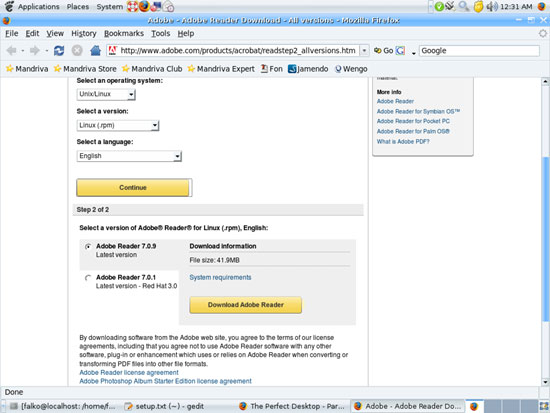Open Adobe Reader license agreement link

click(129, 372)
